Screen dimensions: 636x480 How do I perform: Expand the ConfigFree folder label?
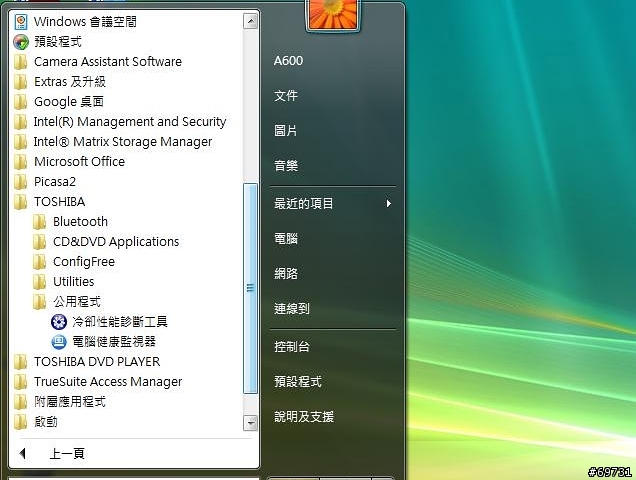coord(84,262)
